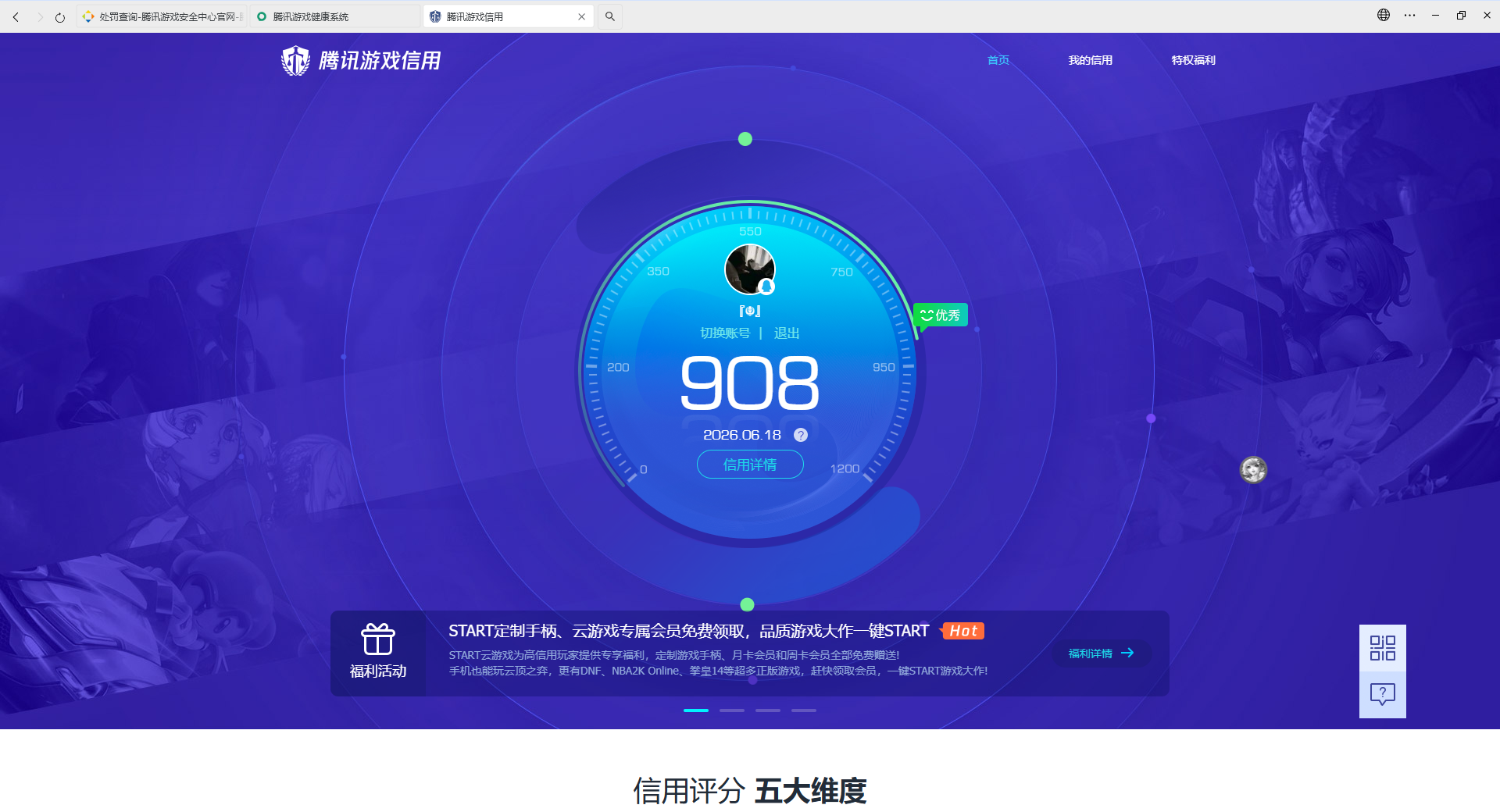Click the question mark help icon beside the date
The image size is (1500, 812).
click(x=801, y=435)
